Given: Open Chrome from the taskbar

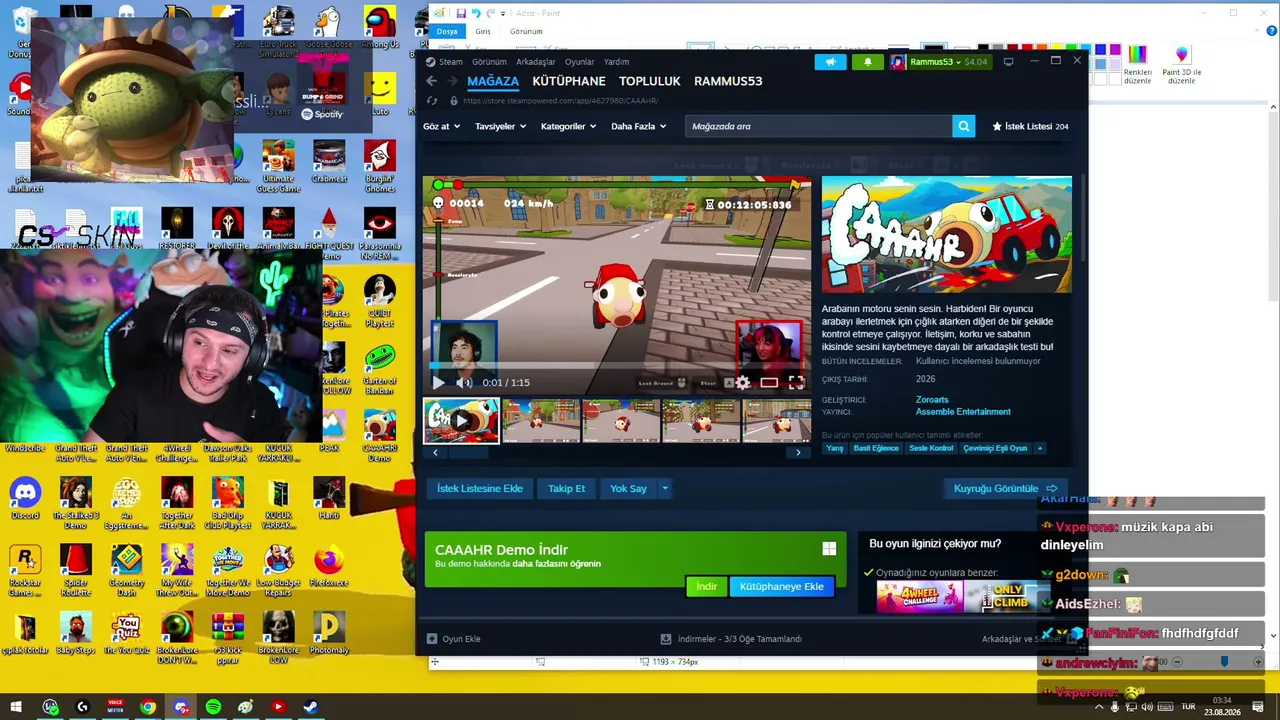Looking at the screenshot, I should (148, 707).
